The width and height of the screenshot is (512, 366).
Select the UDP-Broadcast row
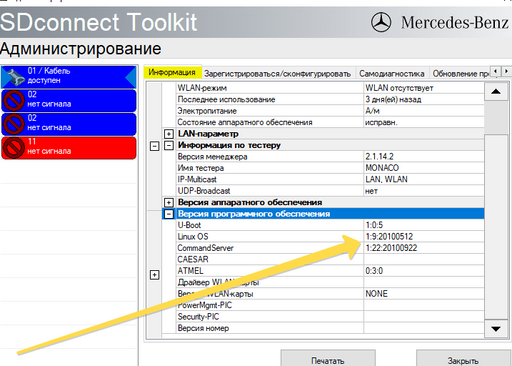point(330,191)
